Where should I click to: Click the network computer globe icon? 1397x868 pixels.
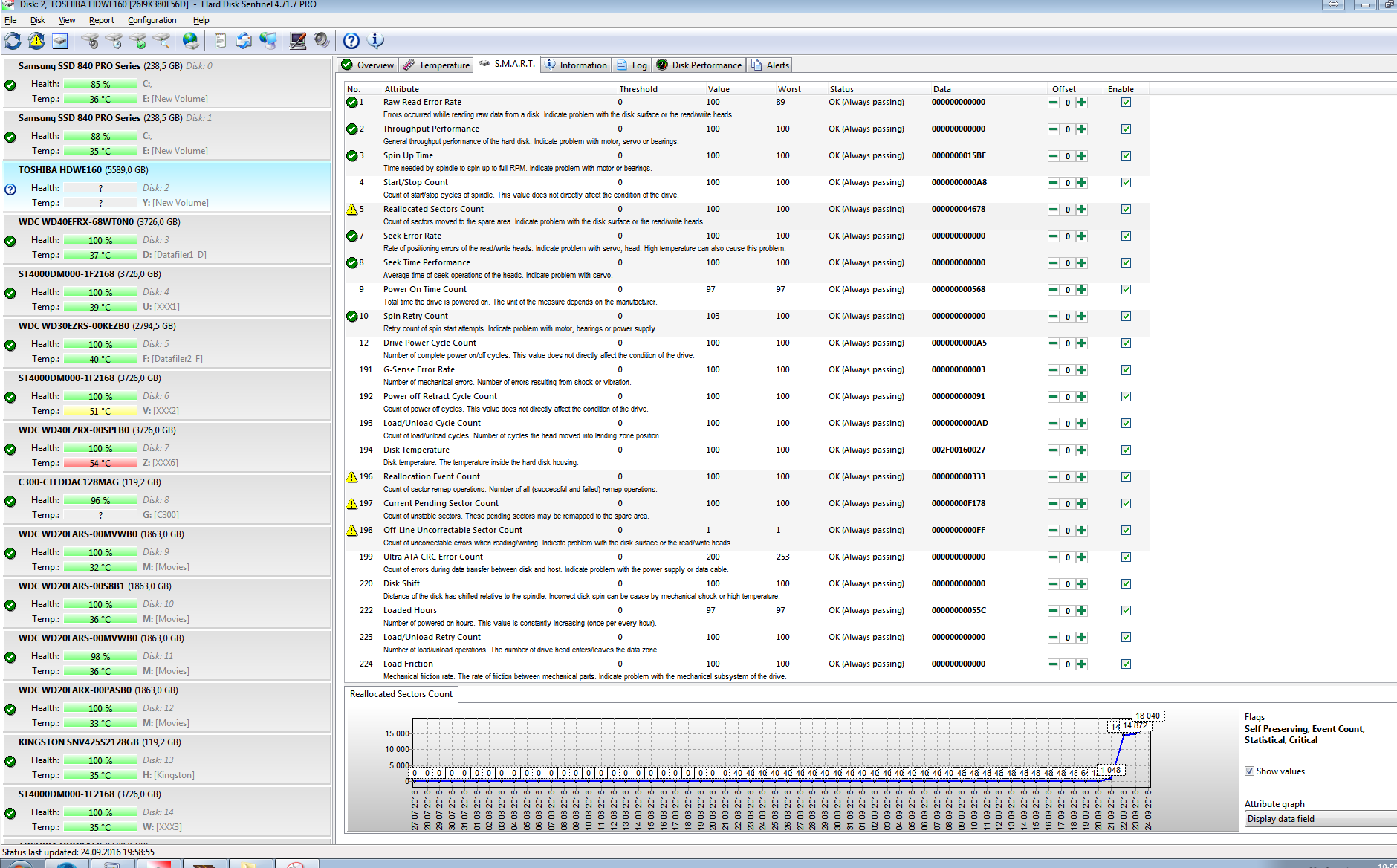(x=268, y=41)
